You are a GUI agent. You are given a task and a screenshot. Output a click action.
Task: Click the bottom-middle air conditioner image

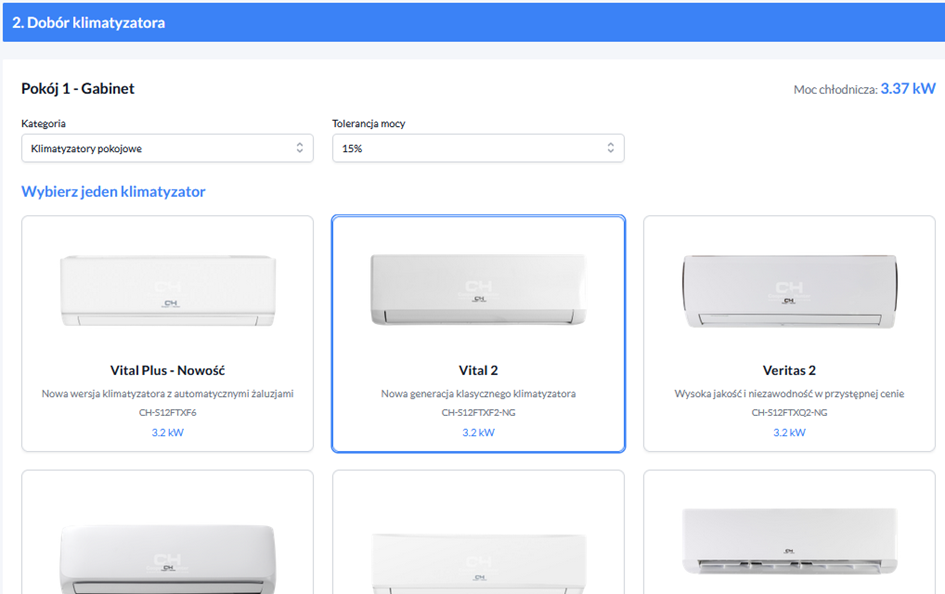[x=478, y=562]
